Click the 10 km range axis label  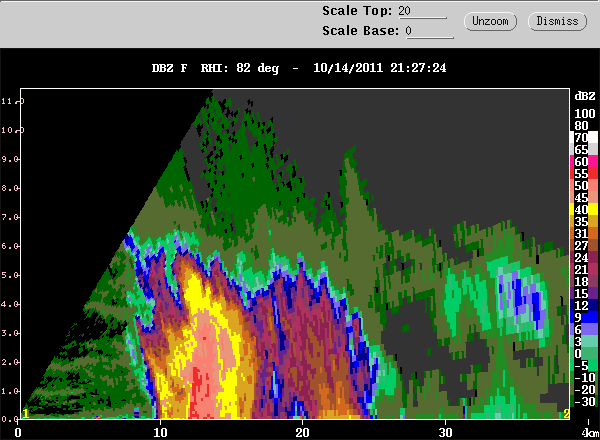coord(160,432)
